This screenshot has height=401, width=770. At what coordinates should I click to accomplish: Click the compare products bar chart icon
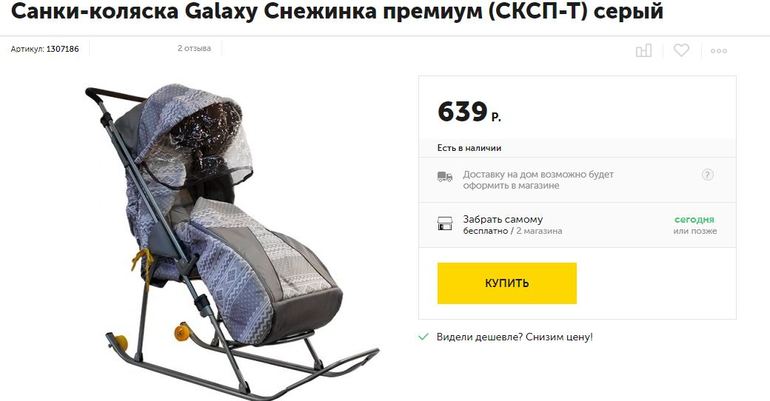click(x=643, y=50)
